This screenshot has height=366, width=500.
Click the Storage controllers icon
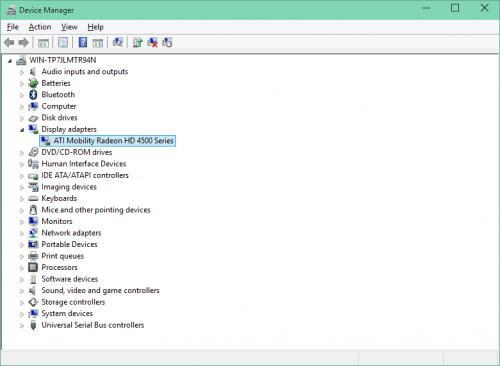click(33, 302)
